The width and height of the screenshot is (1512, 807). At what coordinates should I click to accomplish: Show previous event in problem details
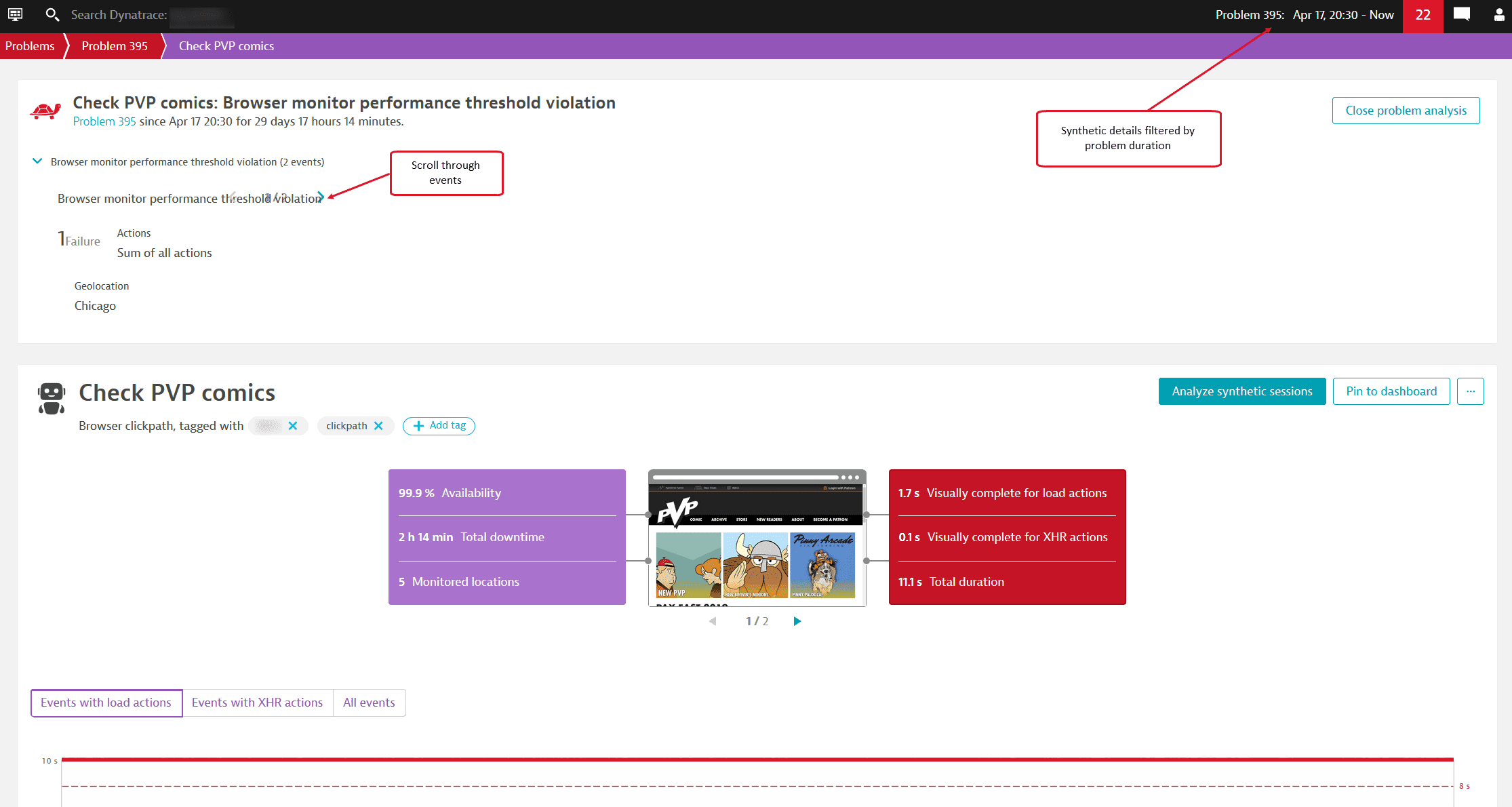(x=232, y=197)
